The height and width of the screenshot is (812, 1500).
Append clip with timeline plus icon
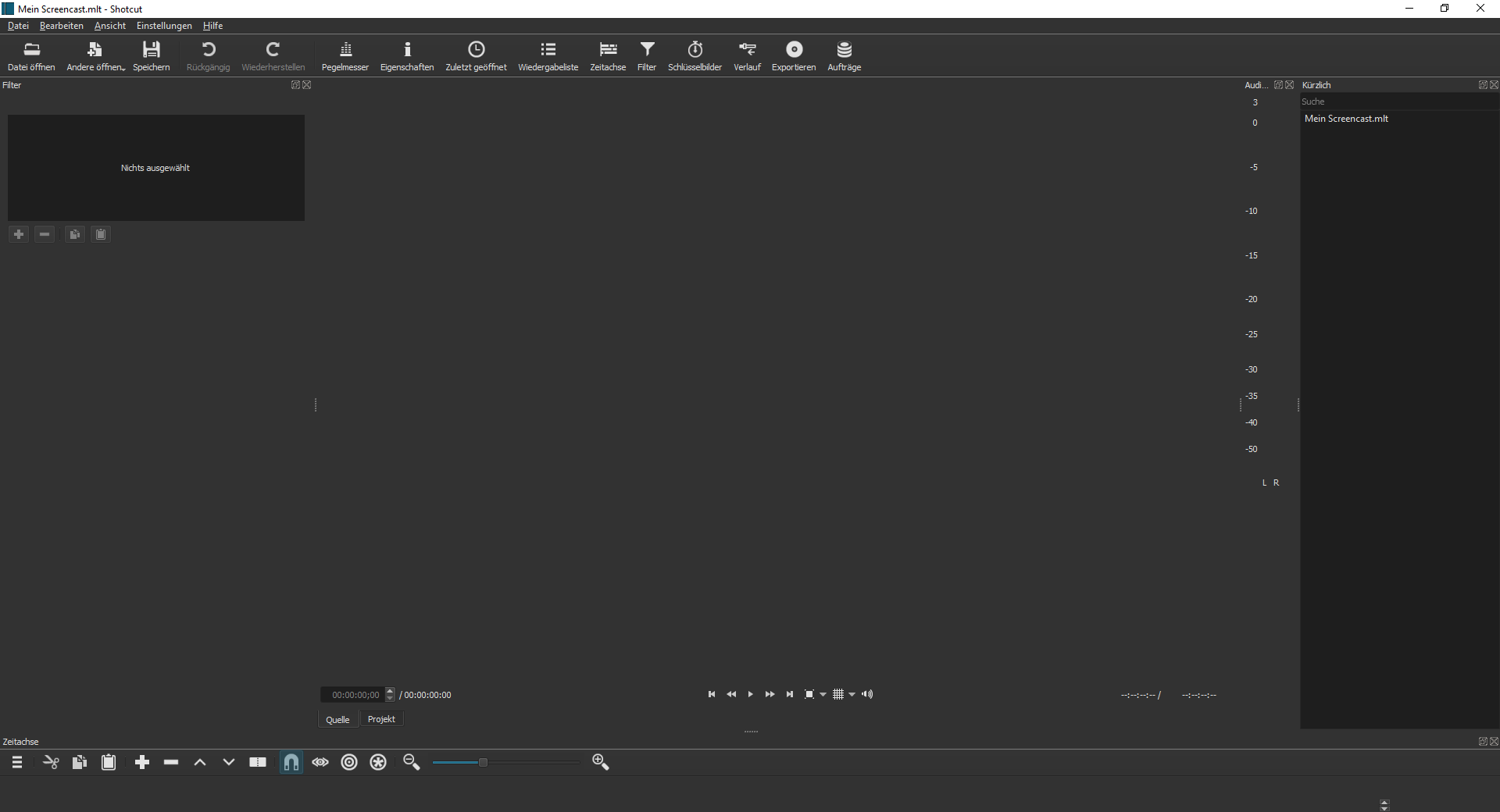[x=142, y=763]
